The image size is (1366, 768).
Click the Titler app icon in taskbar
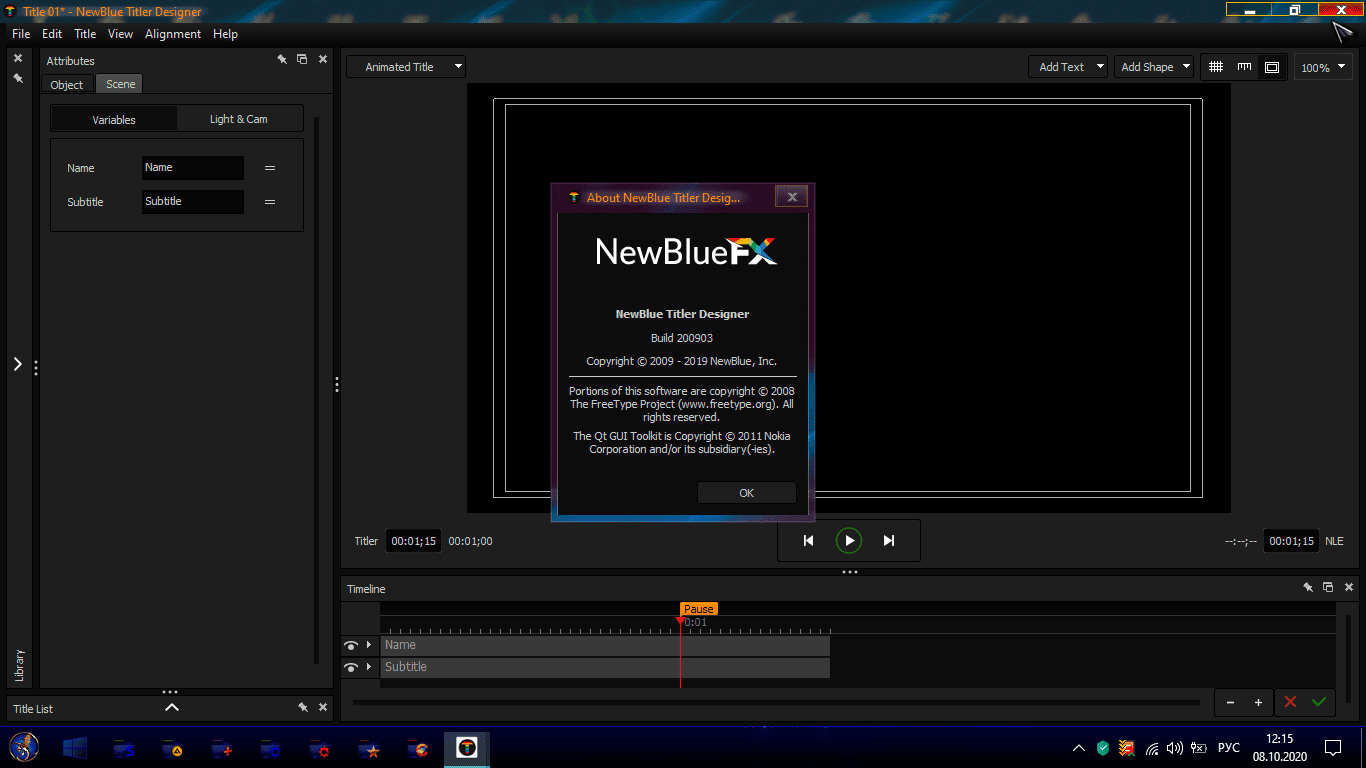pyautogui.click(x=467, y=747)
